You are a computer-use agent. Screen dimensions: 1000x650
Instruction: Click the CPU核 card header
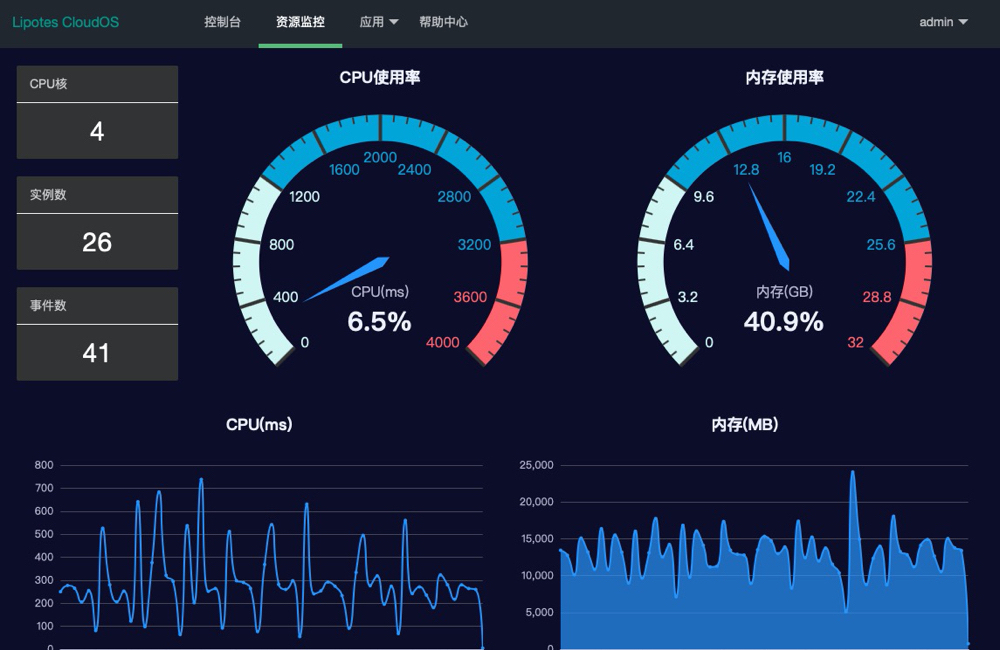point(98,84)
